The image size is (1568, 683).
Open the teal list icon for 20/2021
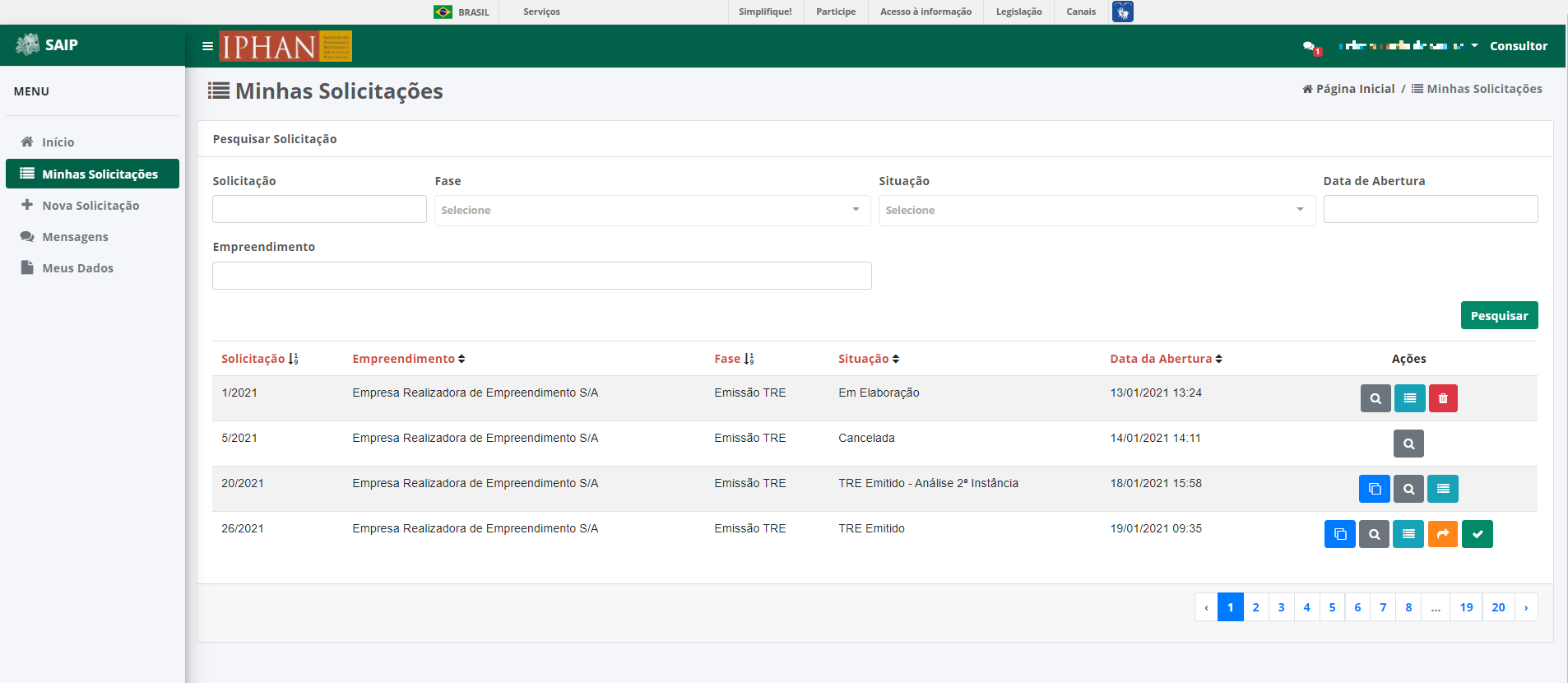click(1443, 489)
